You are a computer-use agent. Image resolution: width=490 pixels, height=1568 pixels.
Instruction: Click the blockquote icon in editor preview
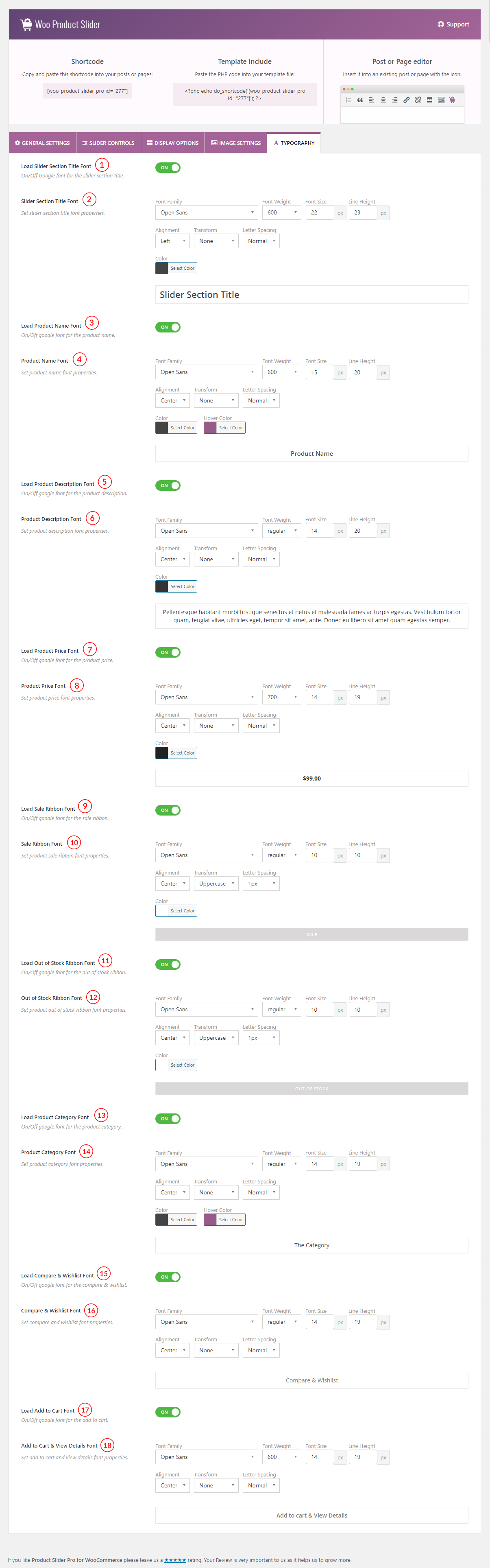coord(360,100)
